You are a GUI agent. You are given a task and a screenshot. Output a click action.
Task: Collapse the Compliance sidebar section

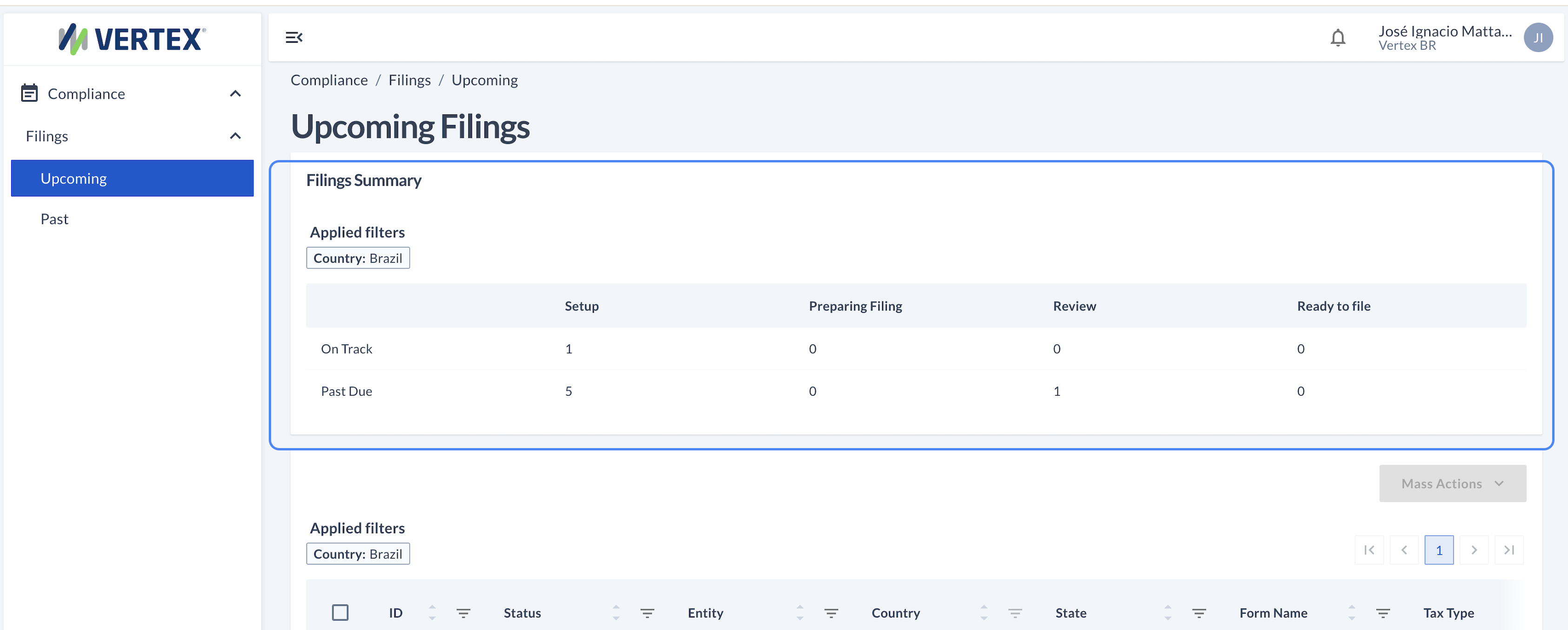[236, 94]
